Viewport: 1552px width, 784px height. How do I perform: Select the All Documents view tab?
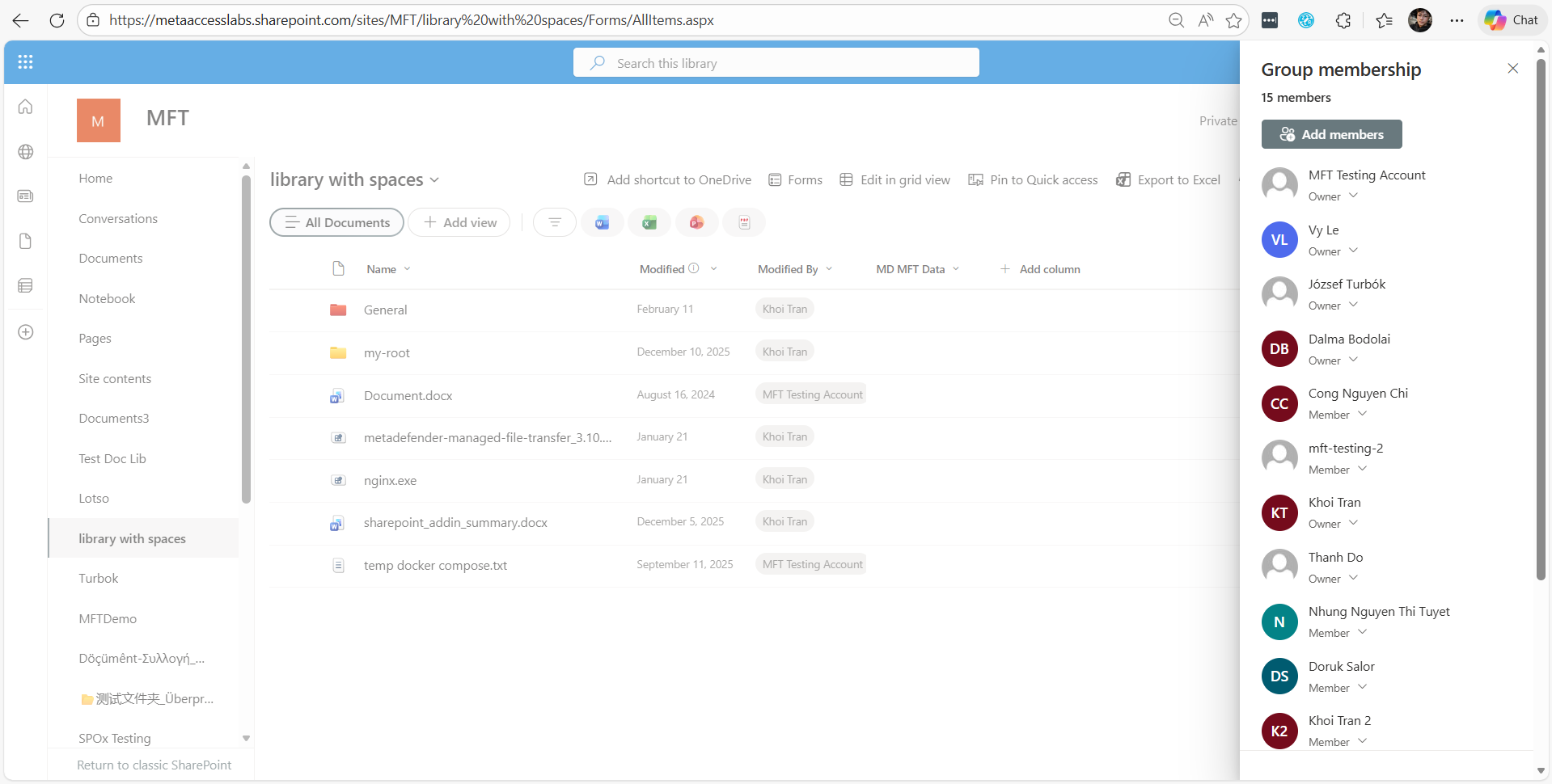coord(336,222)
